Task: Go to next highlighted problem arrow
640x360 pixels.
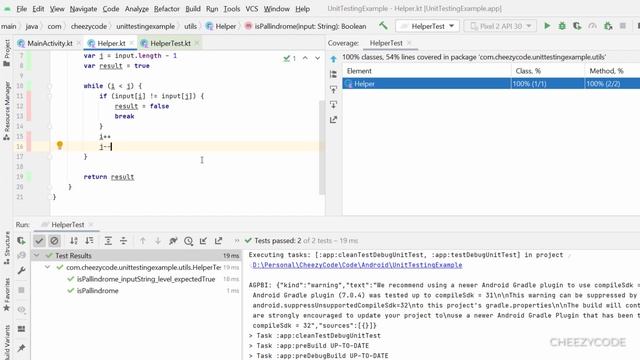Action: (317, 58)
